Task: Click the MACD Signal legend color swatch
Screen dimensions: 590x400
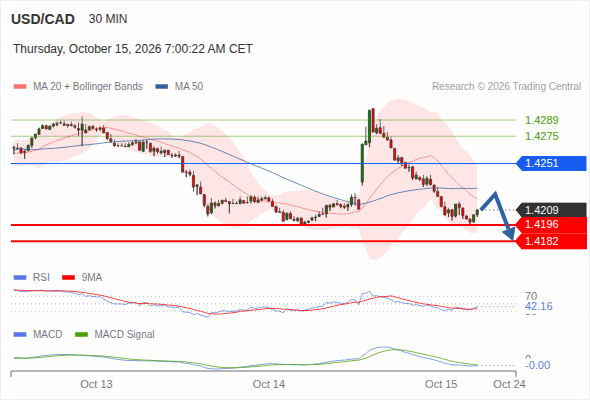Action: point(82,335)
